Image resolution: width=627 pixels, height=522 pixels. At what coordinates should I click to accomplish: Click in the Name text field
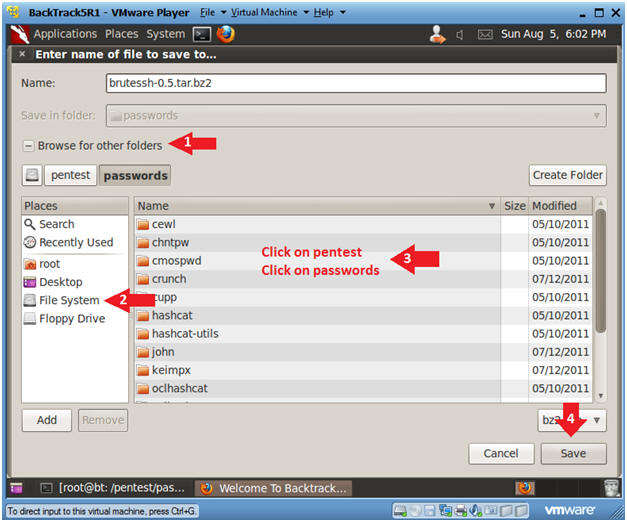(356, 83)
